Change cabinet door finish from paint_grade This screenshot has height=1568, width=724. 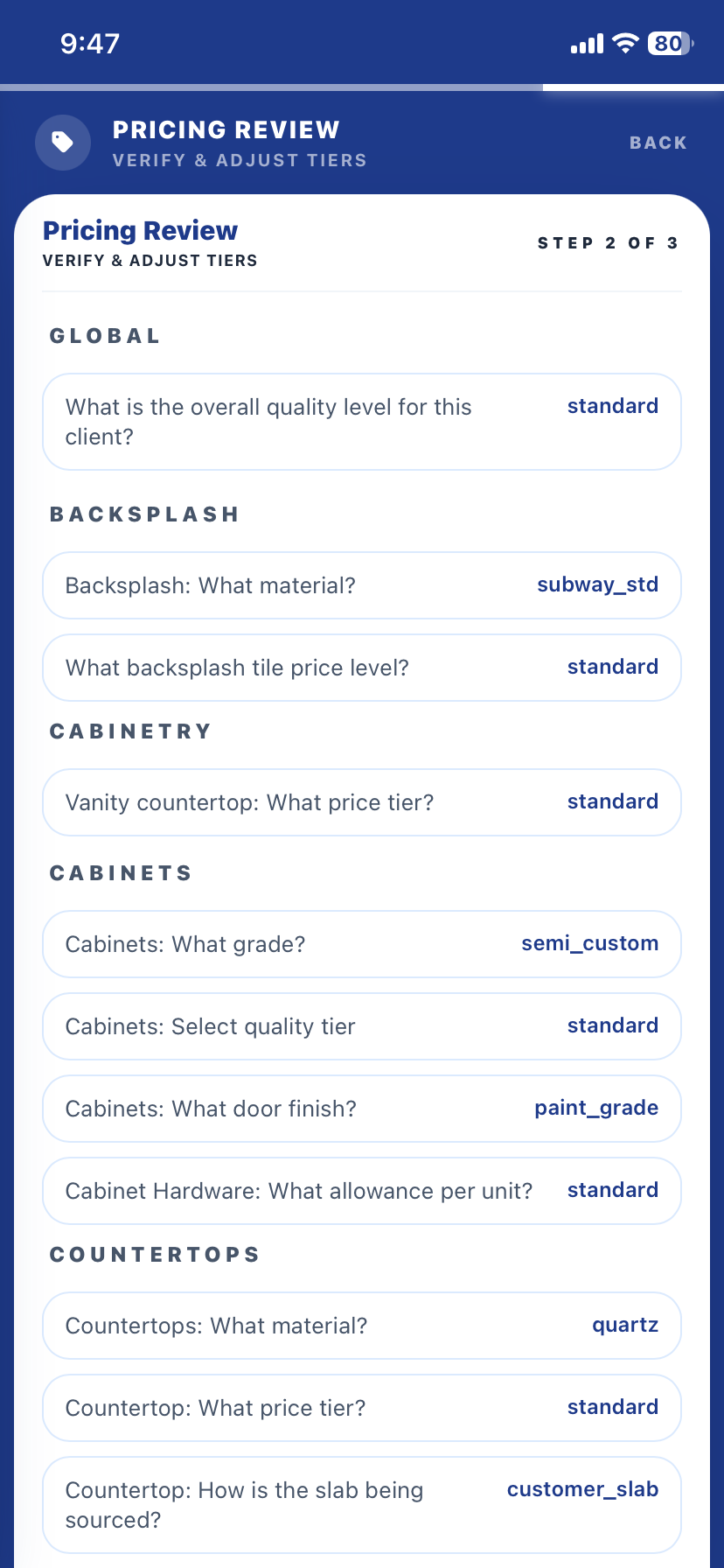click(361, 1108)
